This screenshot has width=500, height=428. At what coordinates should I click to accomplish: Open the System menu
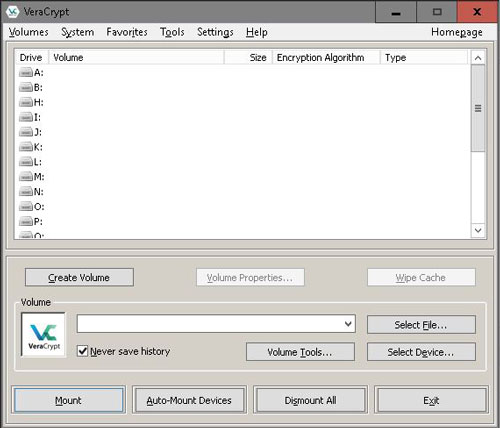[77, 32]
